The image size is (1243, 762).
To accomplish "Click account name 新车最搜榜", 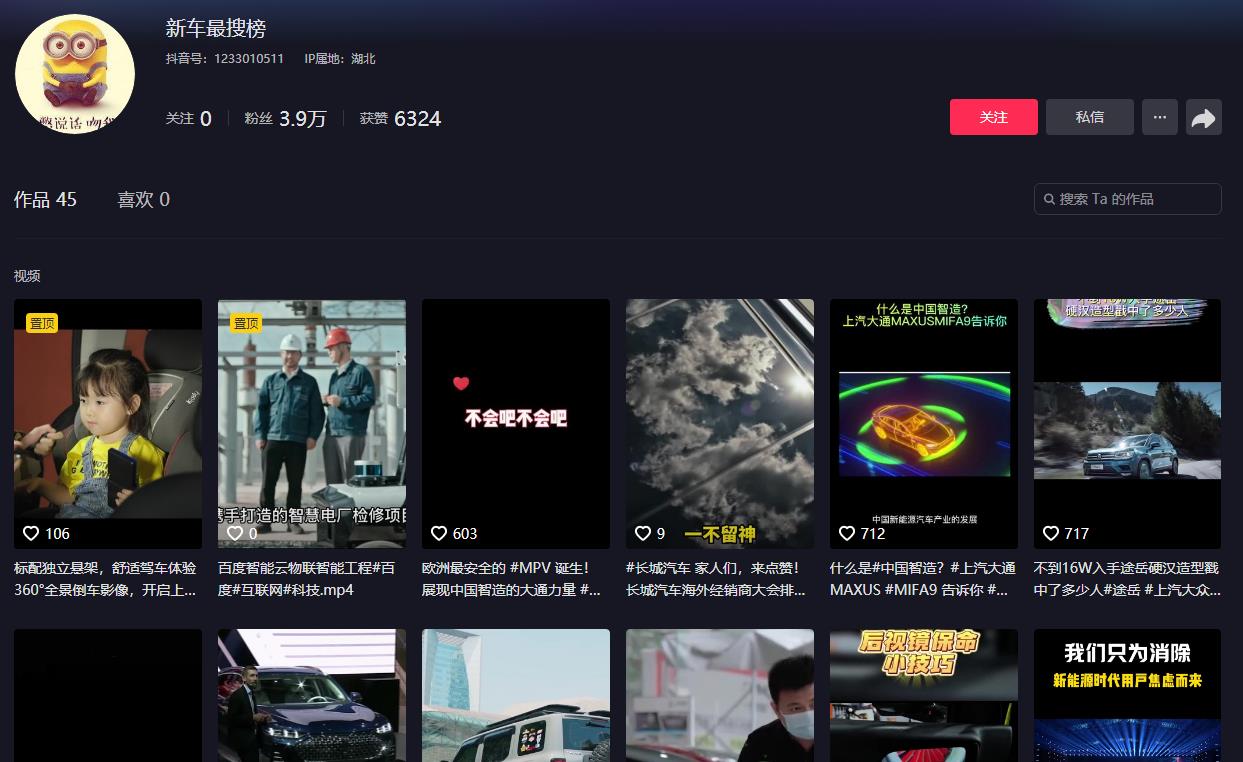I will click(216, 29).
